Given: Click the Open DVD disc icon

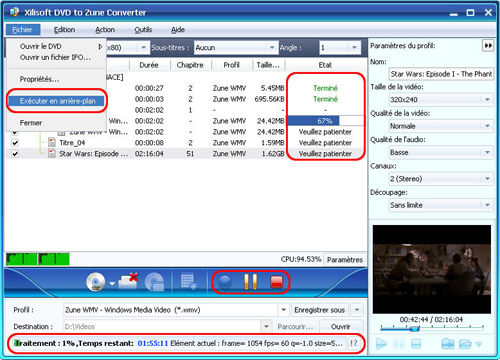Looking at the screenshot, I should coord(96,282).
